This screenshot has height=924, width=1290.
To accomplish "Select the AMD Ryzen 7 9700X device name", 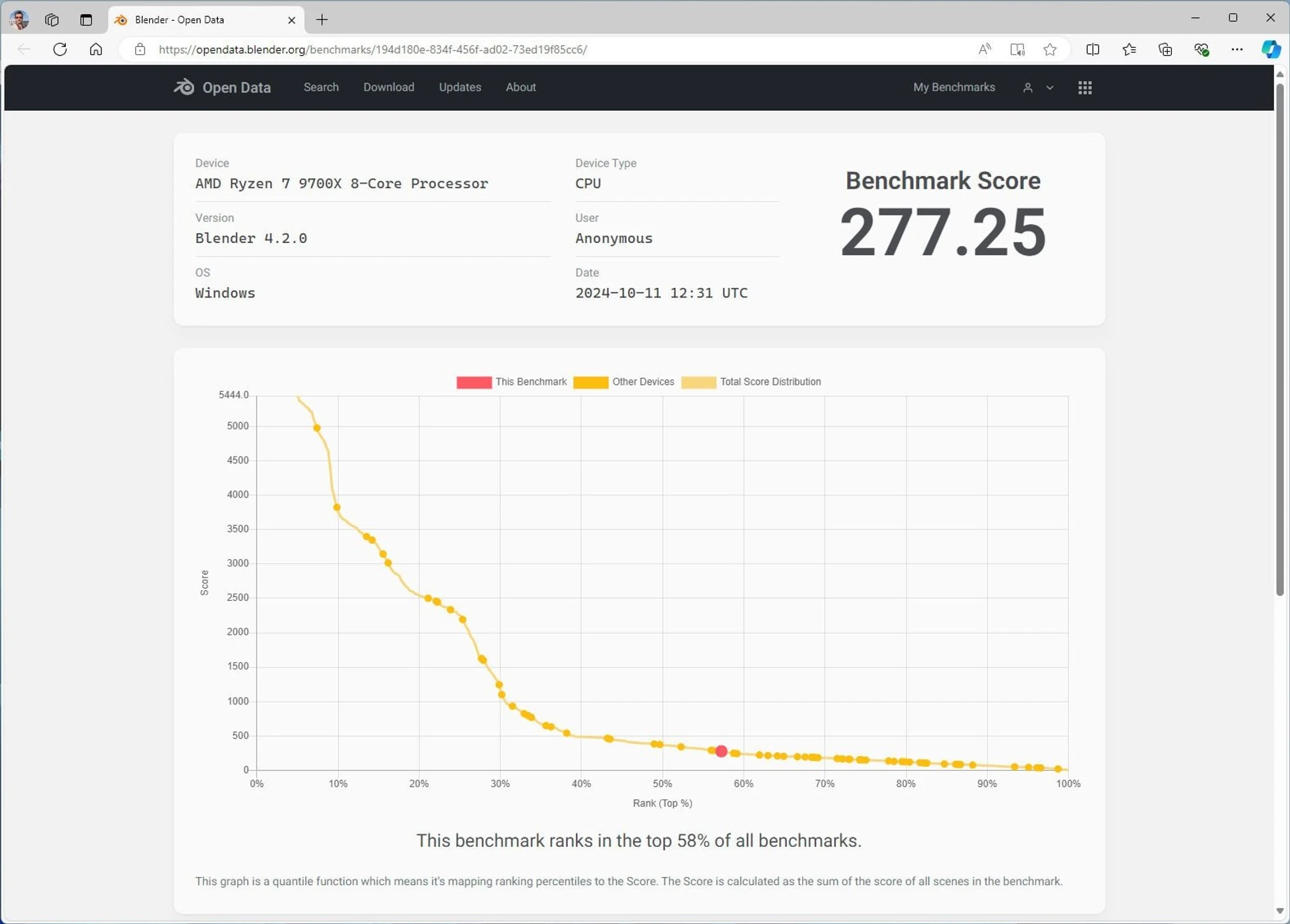I will 342,183.
